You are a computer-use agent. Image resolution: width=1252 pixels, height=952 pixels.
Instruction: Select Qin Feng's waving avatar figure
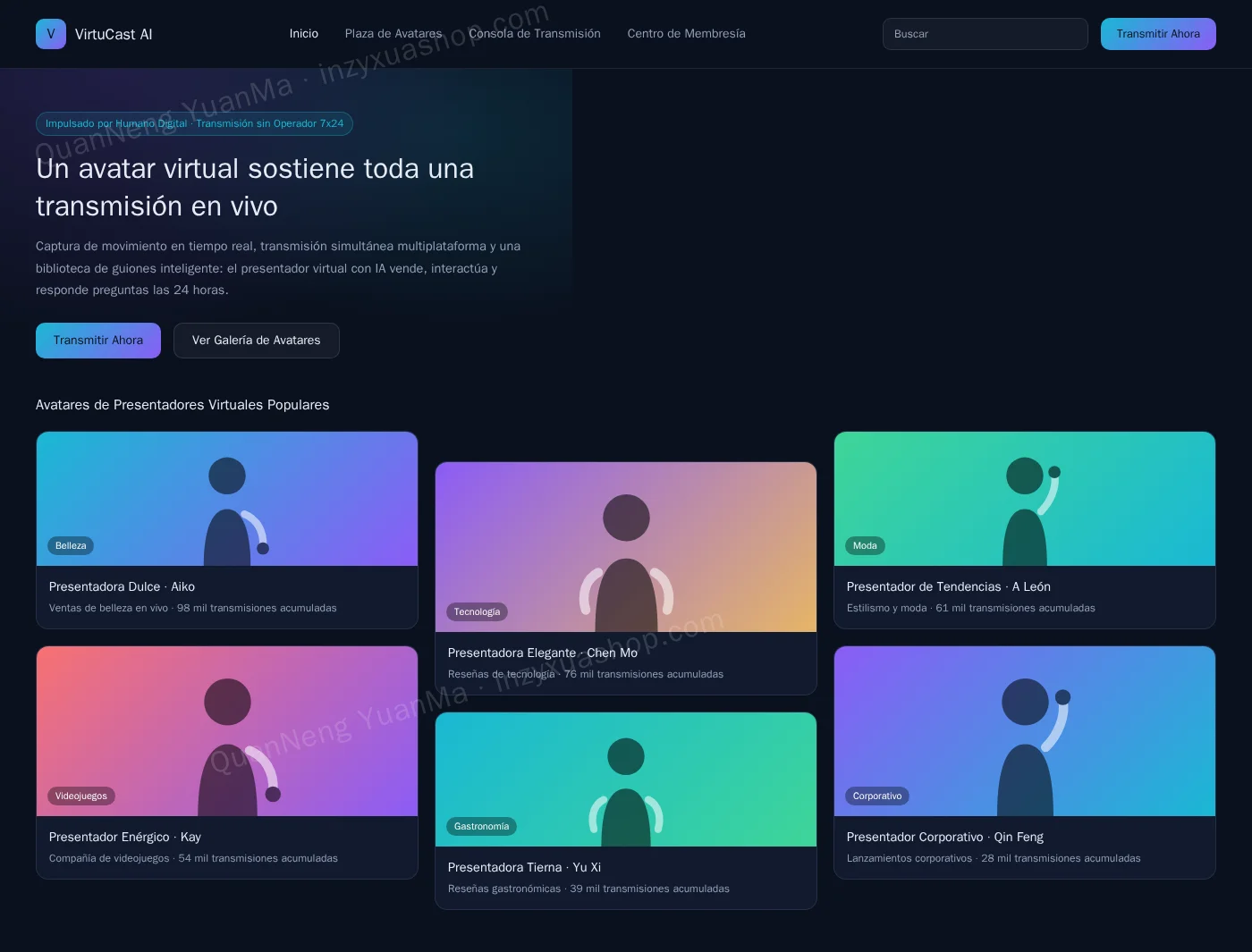pyautogui.click(x=1034, y=746)
